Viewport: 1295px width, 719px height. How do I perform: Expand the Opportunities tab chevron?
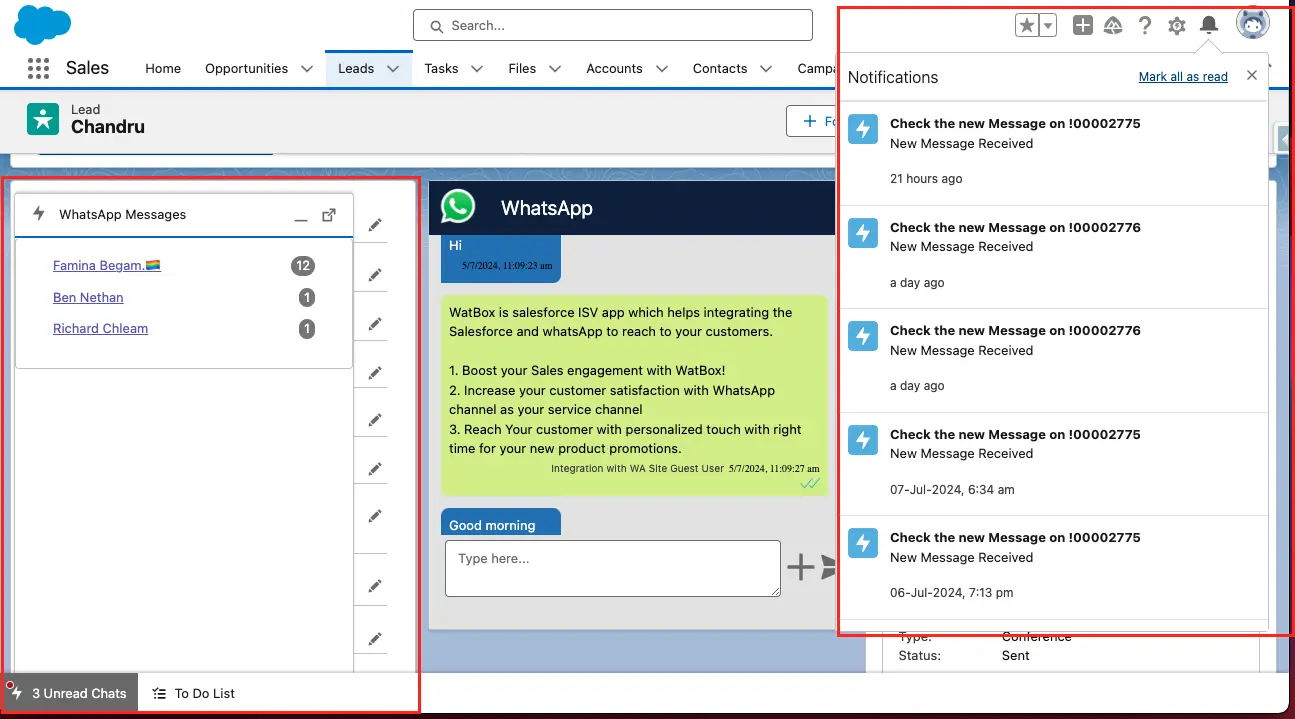pos(307,68)
